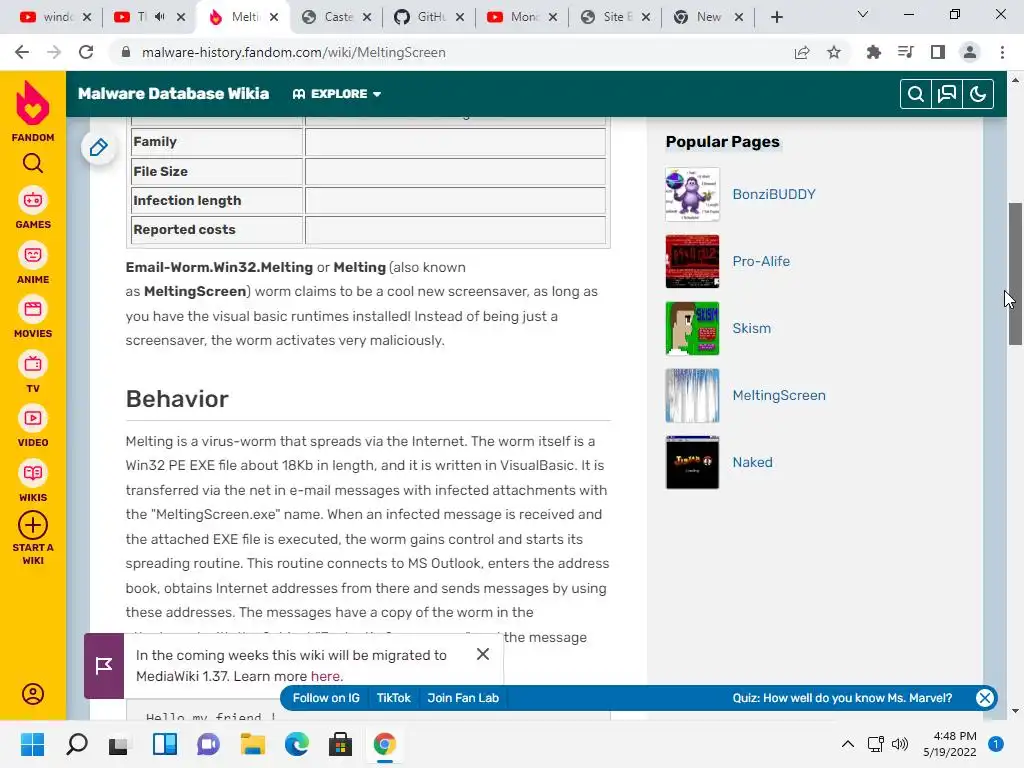This screenshot has width=1024, height=768.
Task: Click the Start a Wiki plus icon
Action: [33, 526]
